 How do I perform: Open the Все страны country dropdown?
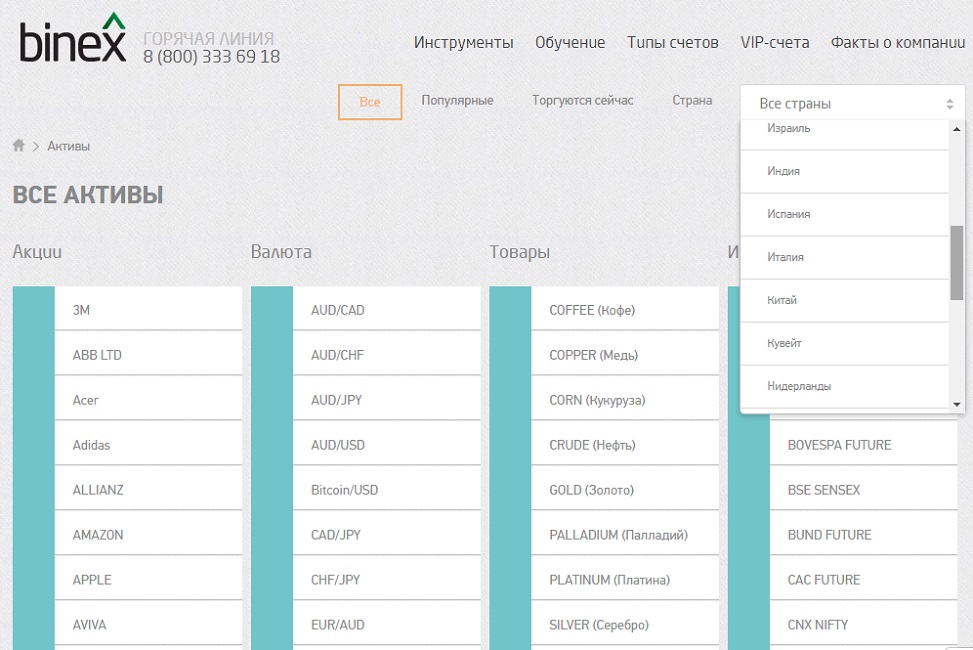[853, 103]
